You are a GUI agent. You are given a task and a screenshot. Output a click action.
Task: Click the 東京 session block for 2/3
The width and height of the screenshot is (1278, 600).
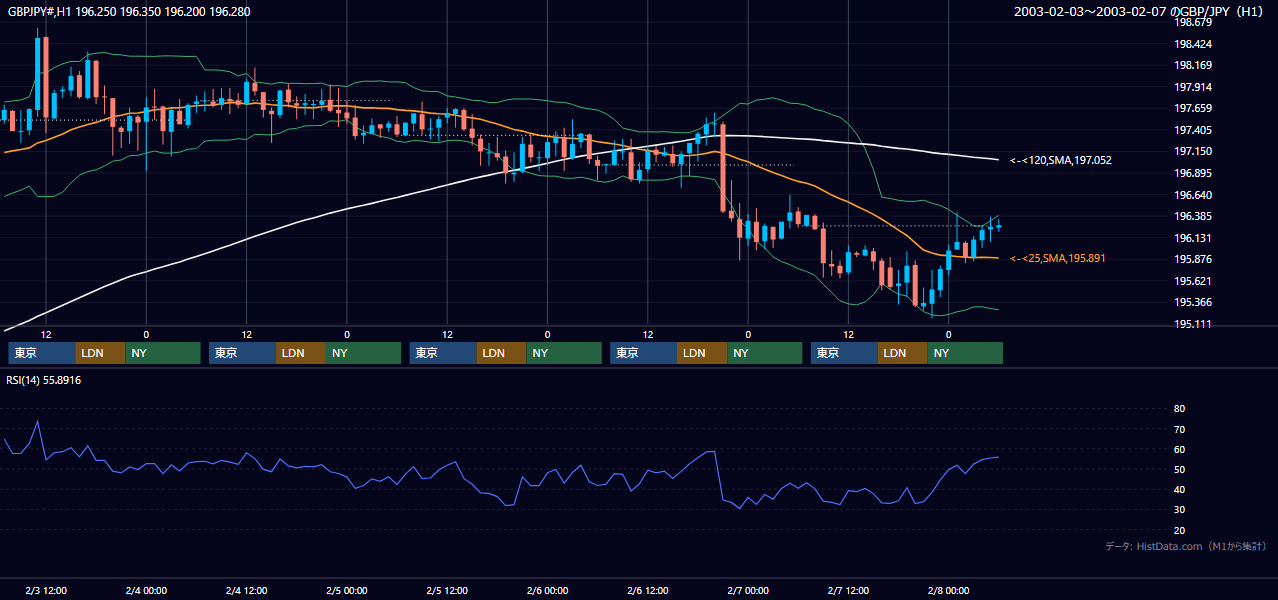[41, 353]
